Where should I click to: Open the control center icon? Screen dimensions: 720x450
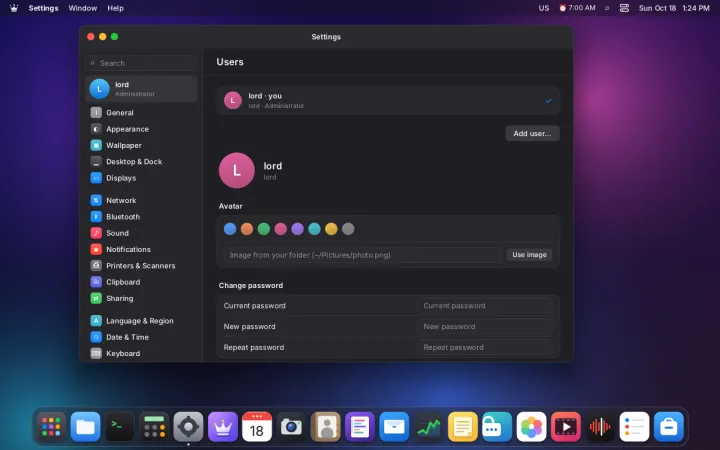pyautogui.click(x=624, y=8)
